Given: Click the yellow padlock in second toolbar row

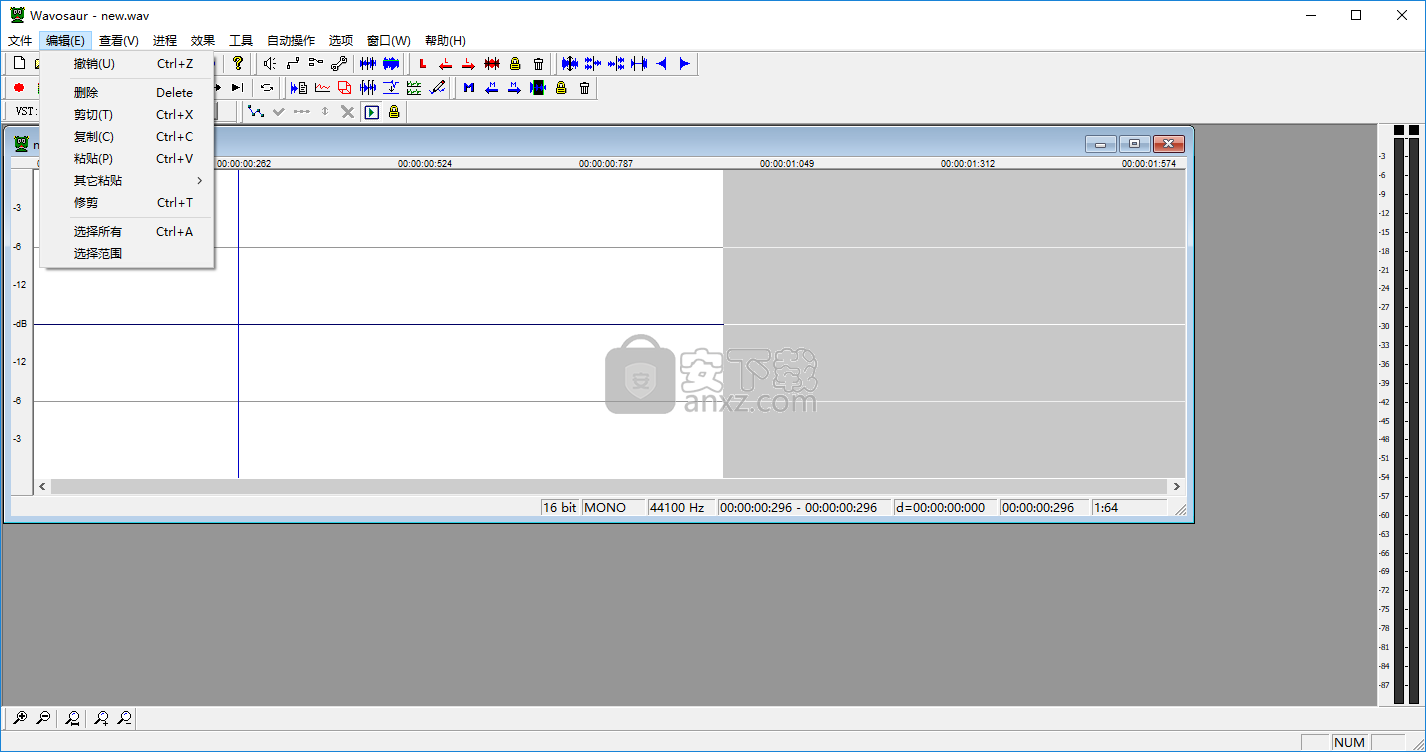Looking at the screenshot, I should (561, 87).
